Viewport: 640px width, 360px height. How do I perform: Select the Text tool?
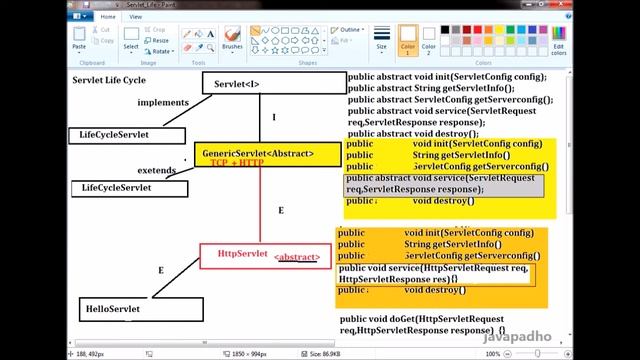click(211, 34)
